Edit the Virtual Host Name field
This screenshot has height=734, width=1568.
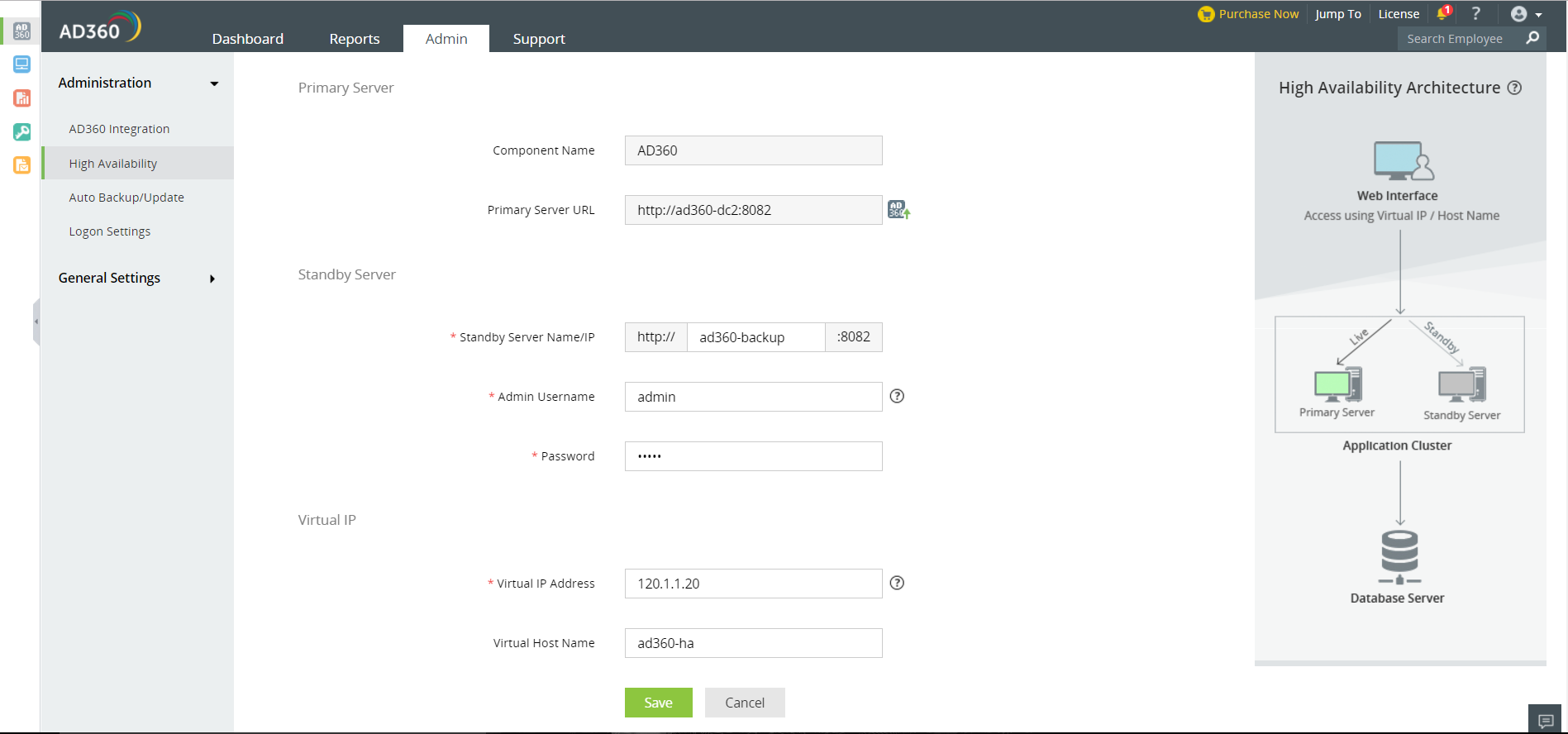[x=754, y=643]
